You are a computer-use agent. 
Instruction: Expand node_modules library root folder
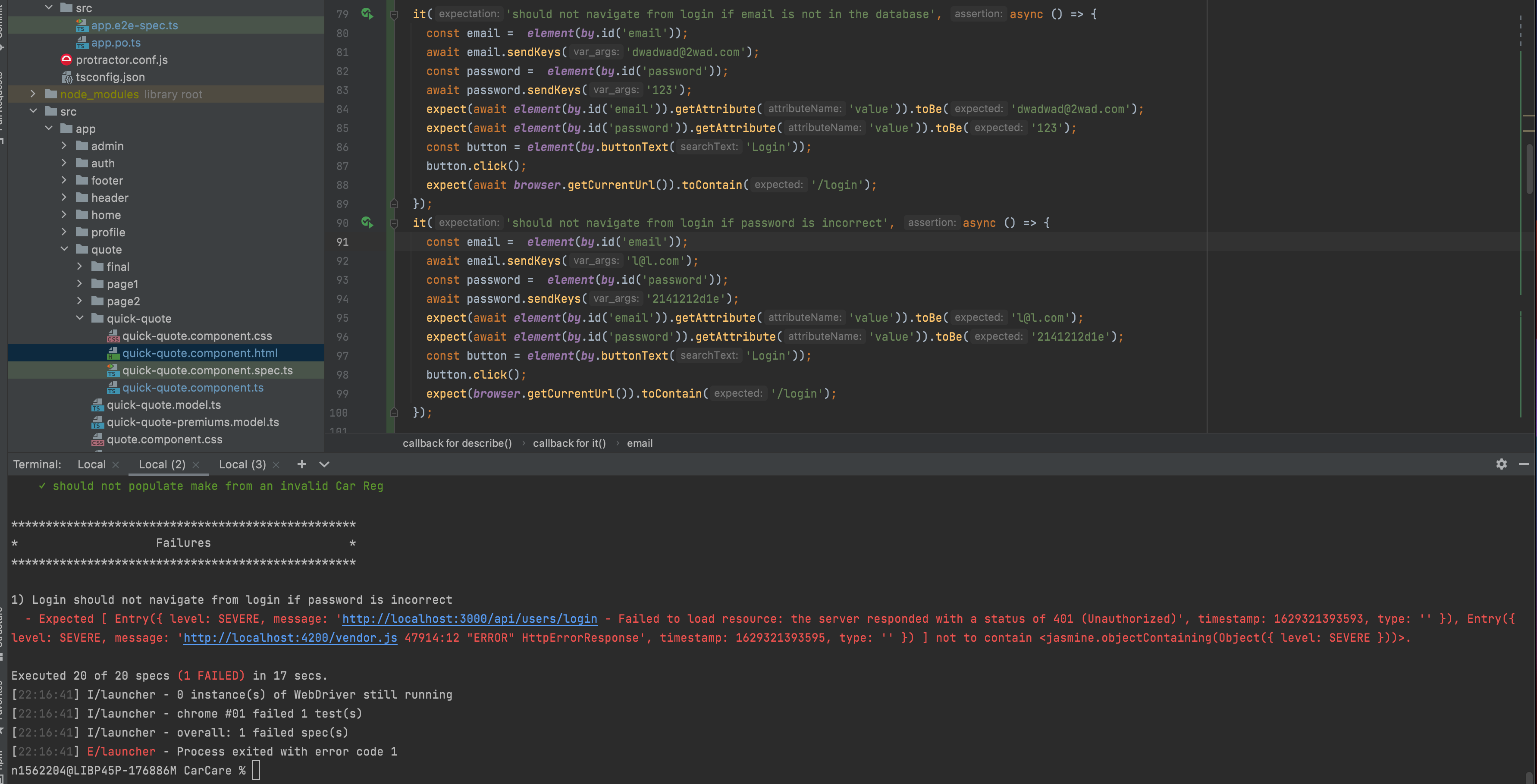(33, 94)
